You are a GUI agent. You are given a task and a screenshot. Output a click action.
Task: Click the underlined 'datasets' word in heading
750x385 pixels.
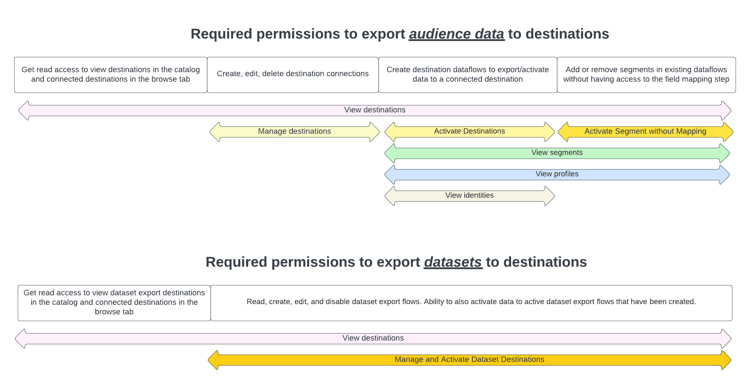[x=453, y=262]
